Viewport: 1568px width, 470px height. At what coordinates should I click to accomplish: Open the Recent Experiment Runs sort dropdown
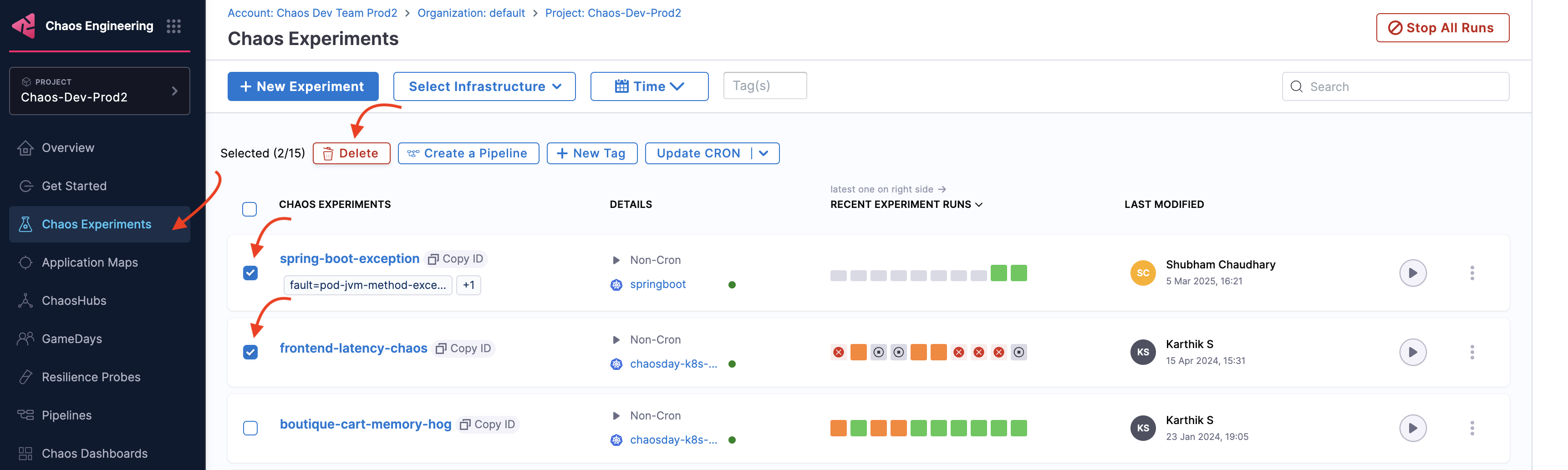(x=979, y=204)
